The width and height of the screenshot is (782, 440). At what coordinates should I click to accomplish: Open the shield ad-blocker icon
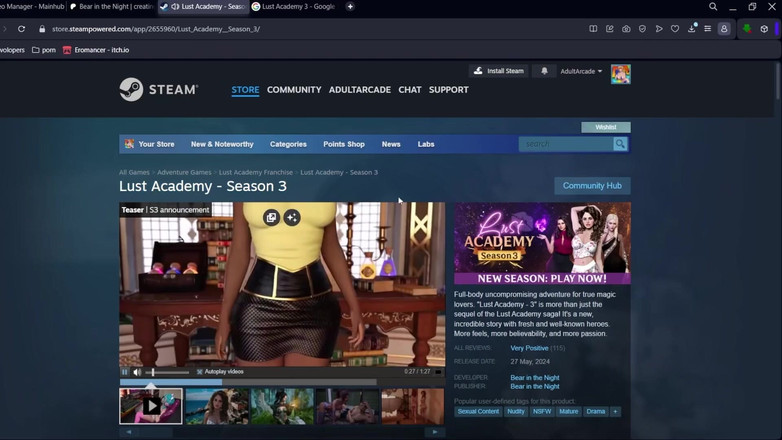642,29
